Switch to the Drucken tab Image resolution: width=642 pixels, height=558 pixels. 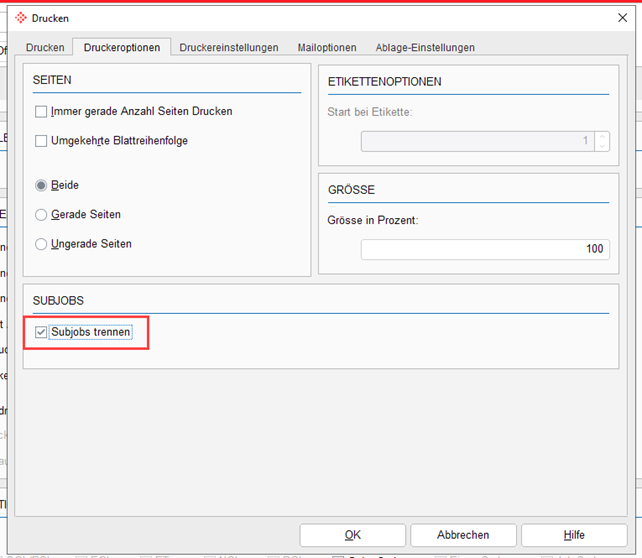click(x=45, y=47)
